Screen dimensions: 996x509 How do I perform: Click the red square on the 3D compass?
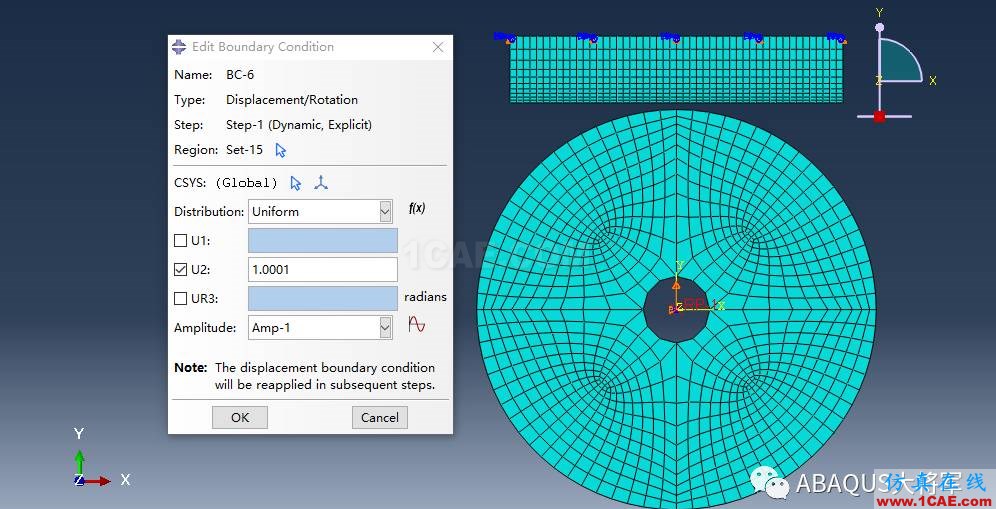pyautogui.click(x=879, y=116)
